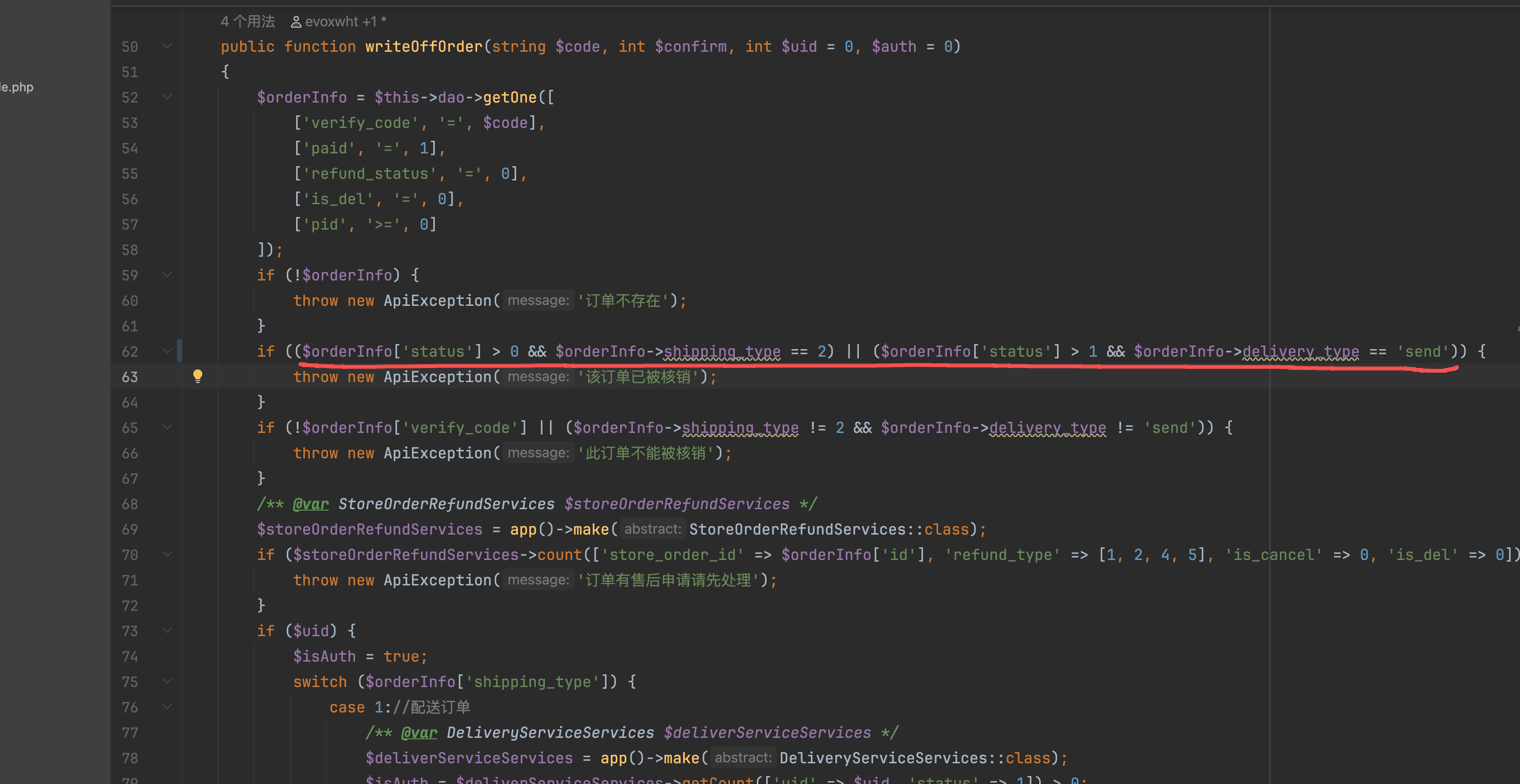Viewport: 1520px width, 784px height.
Task: Click the yellow lightbulb quick-fix icon
Action: [x=198, y=376]
